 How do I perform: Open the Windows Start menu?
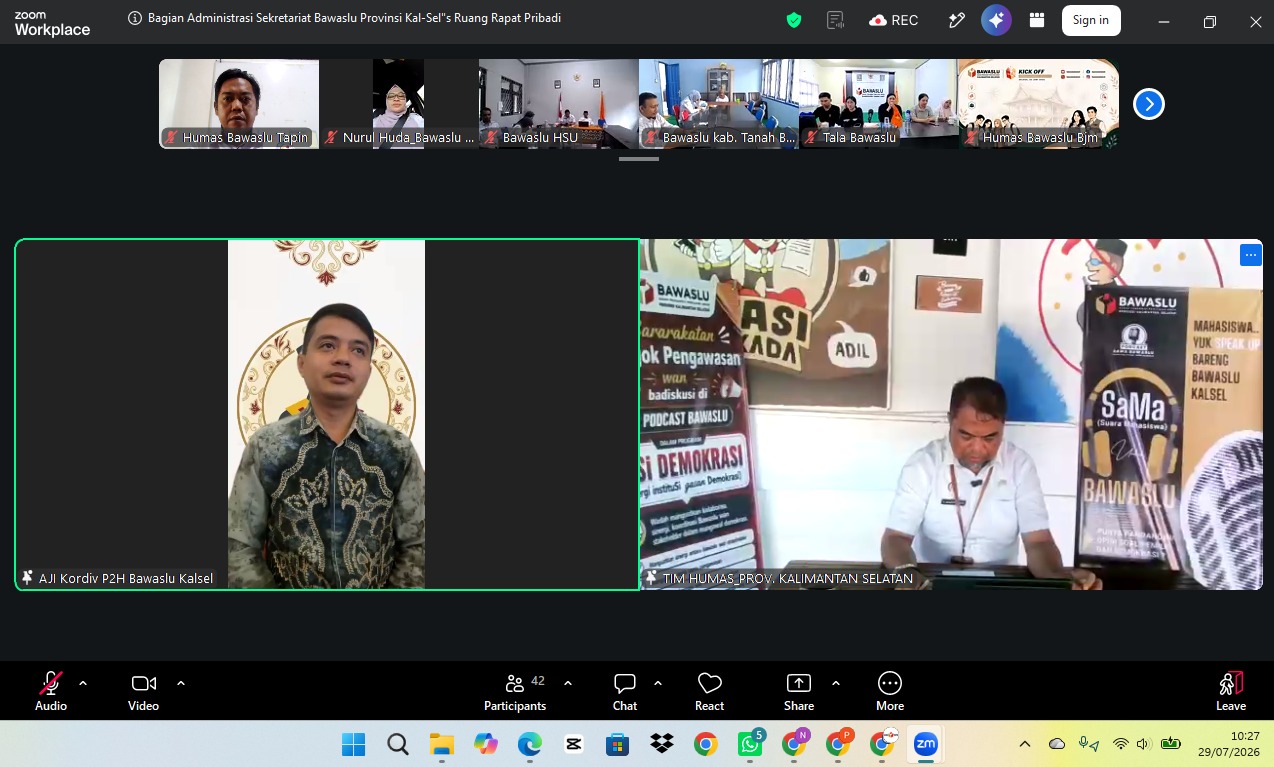tap(353, 744)
